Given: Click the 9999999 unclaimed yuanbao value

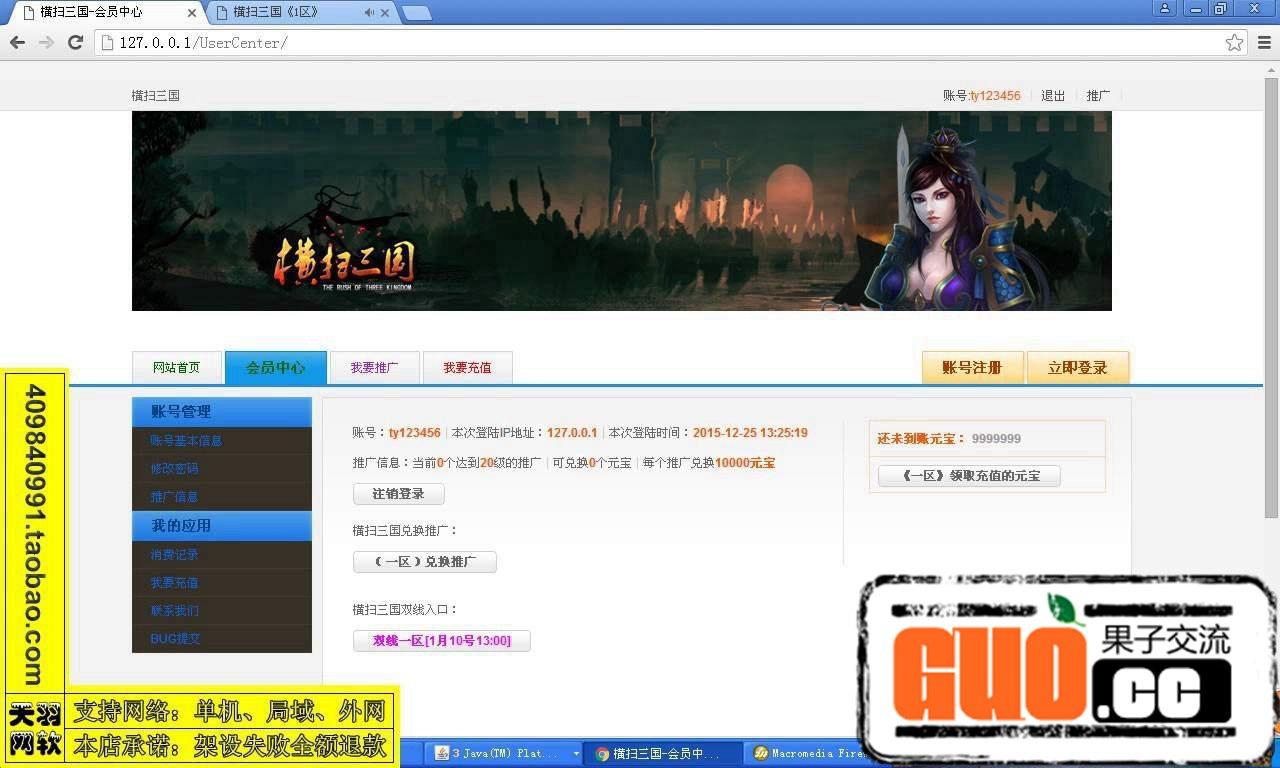Looking at the screenshot, I should 996,439.
